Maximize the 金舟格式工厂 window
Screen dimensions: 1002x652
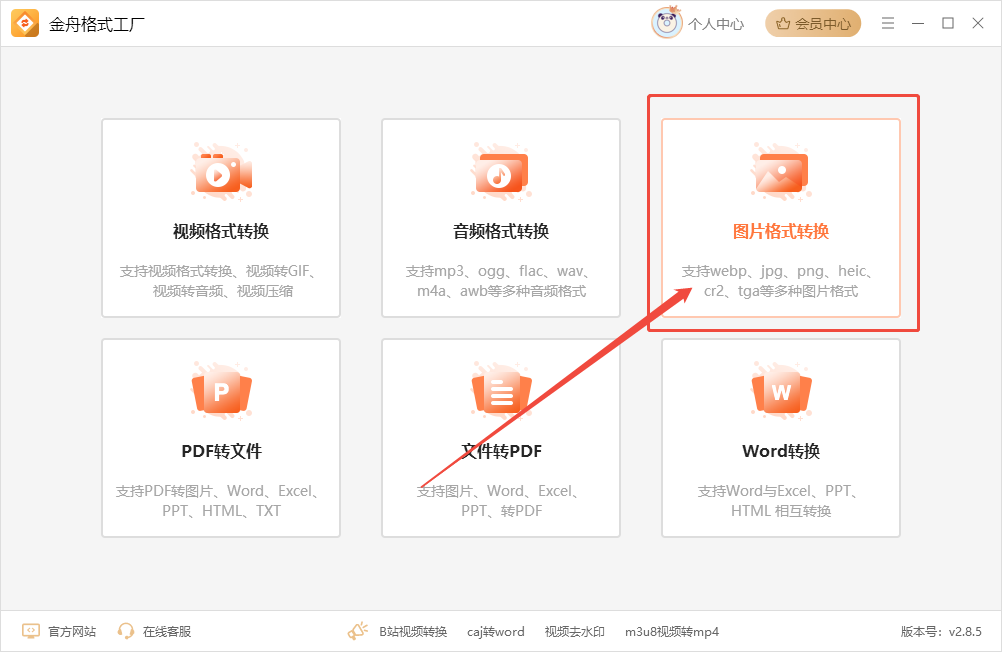(x=948, y=24)
